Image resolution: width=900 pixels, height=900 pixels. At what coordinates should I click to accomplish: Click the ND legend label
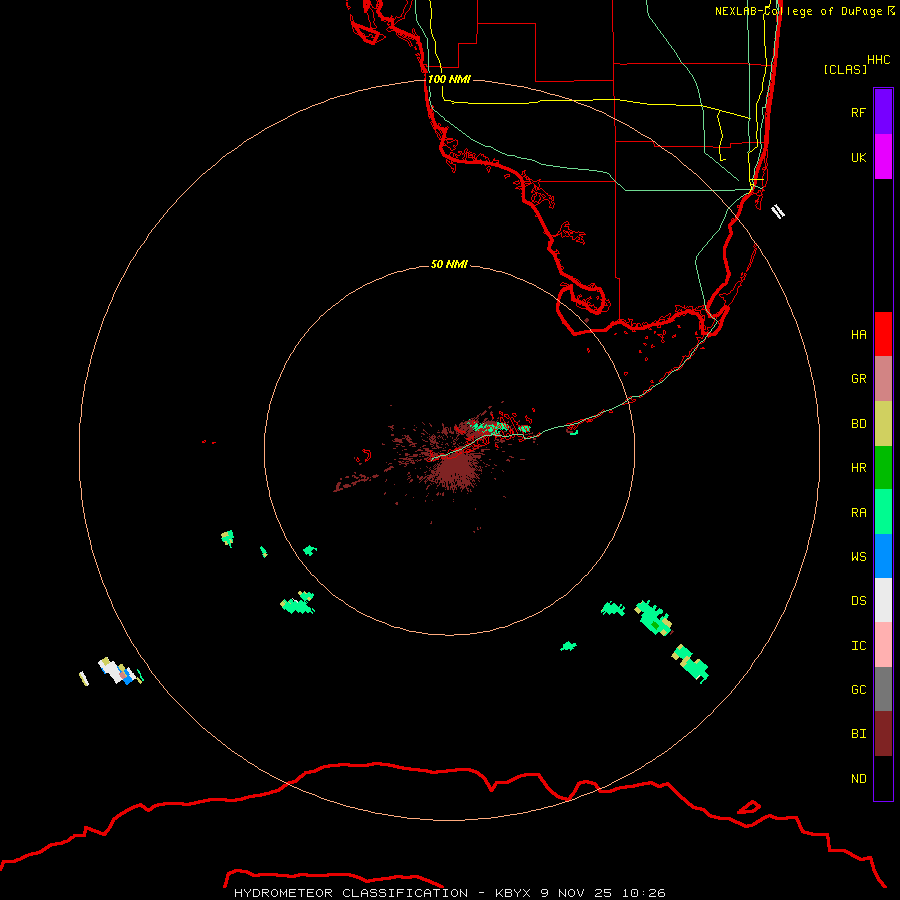(x=858, y=779)
